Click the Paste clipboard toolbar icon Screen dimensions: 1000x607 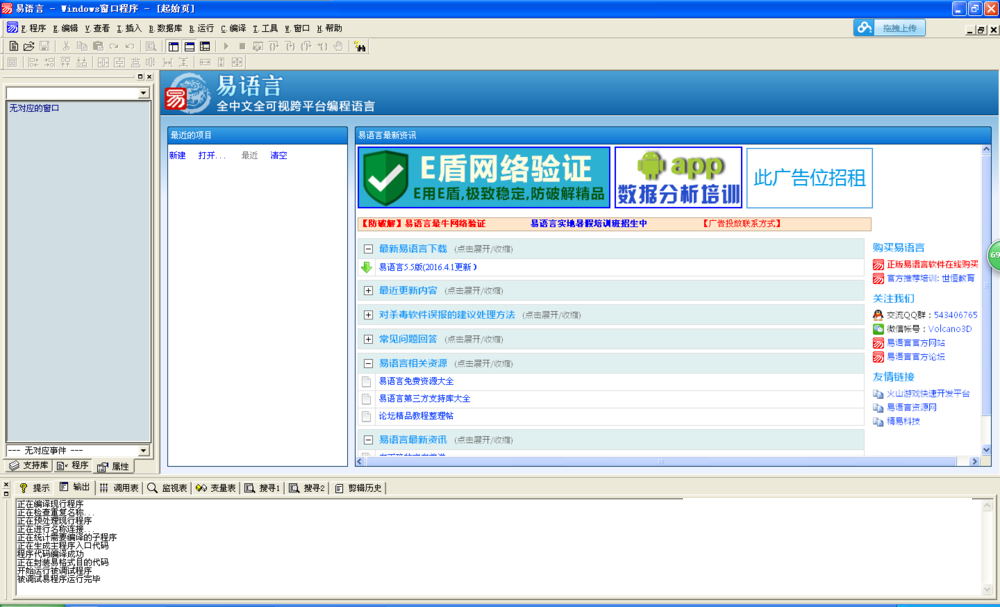click(x=98, y=47)
